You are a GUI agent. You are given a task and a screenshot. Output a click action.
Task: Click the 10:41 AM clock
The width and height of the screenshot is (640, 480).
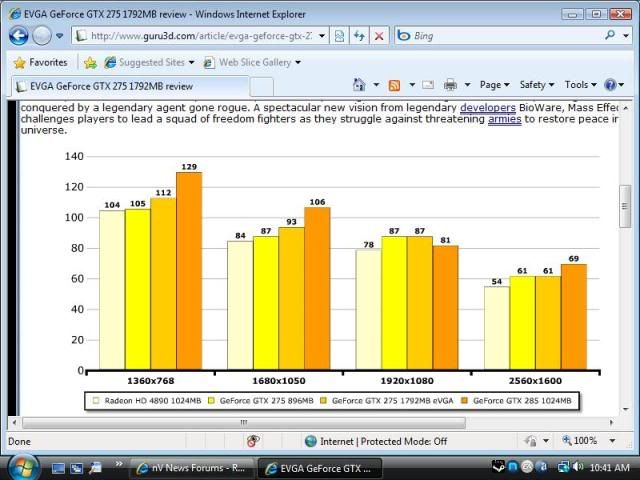(610, 467)
